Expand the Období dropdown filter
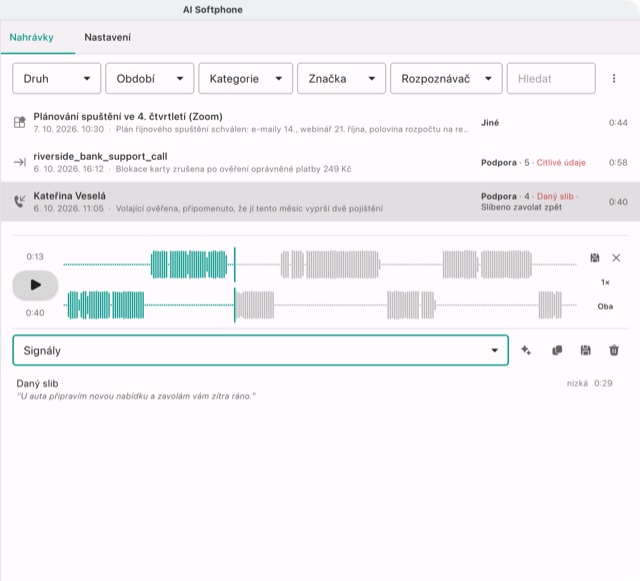640x581 pixels. 149,78
